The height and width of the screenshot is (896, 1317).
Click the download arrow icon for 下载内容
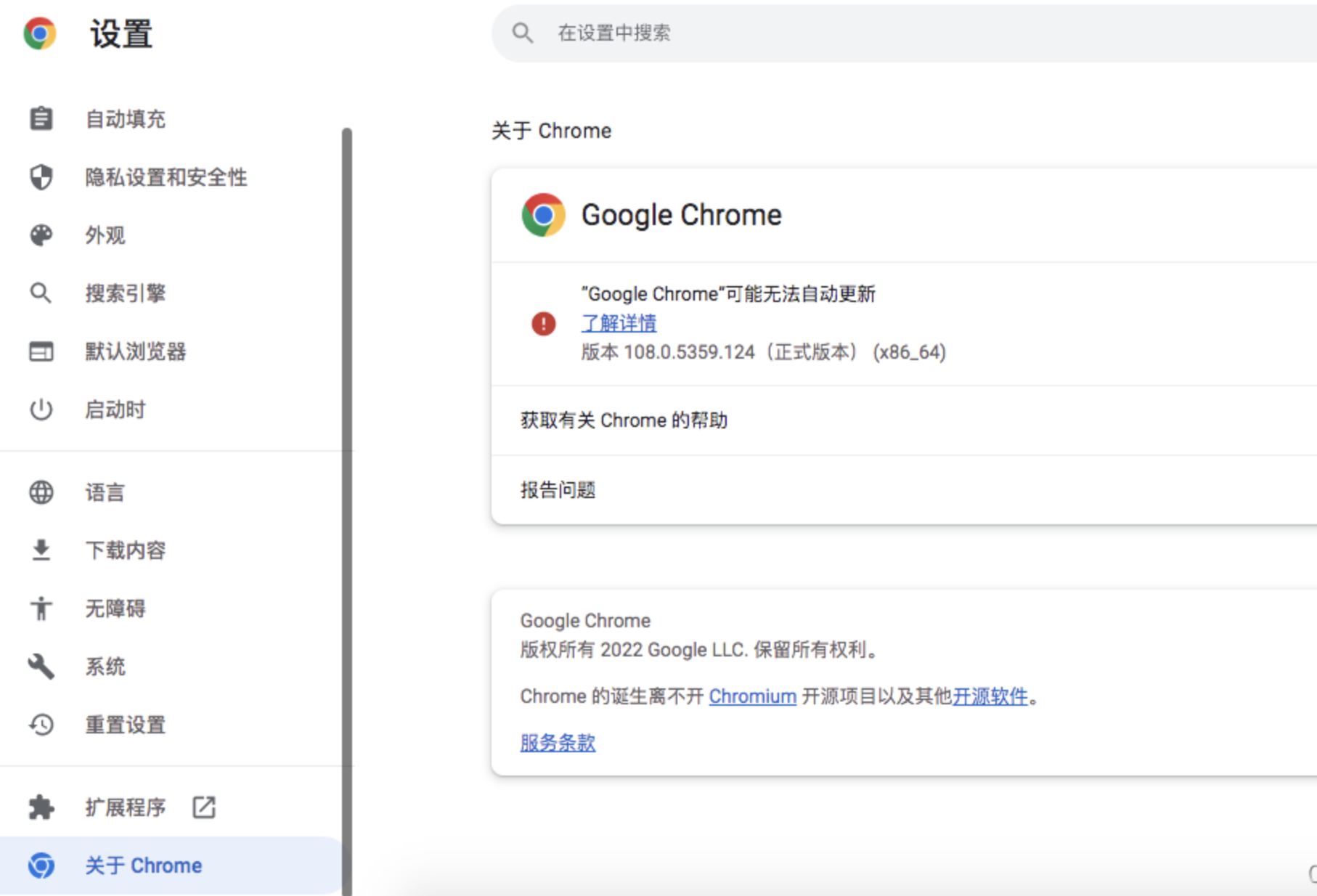[41, 550]
